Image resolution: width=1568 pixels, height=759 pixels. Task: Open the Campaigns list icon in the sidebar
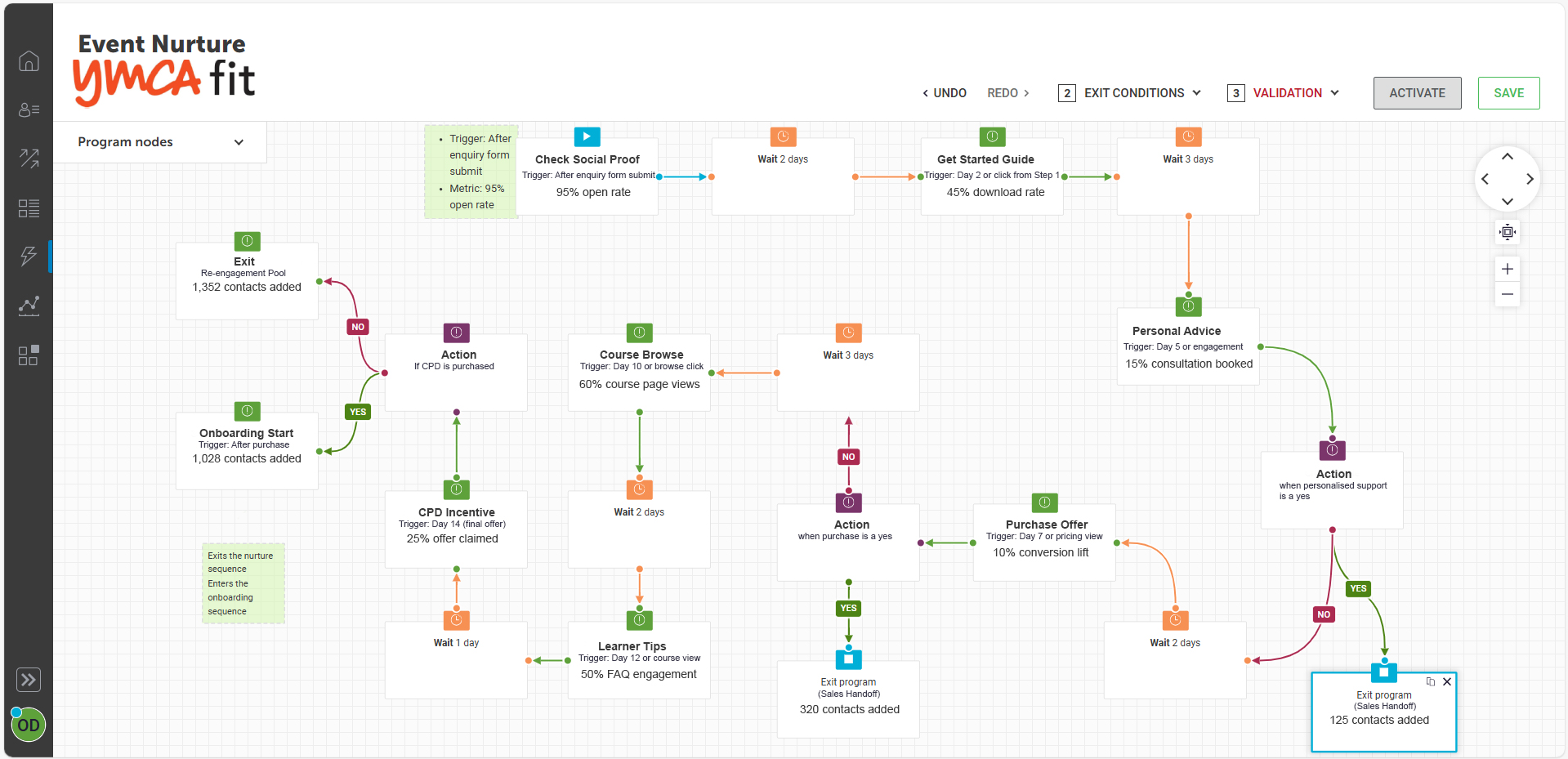point(29,208)
